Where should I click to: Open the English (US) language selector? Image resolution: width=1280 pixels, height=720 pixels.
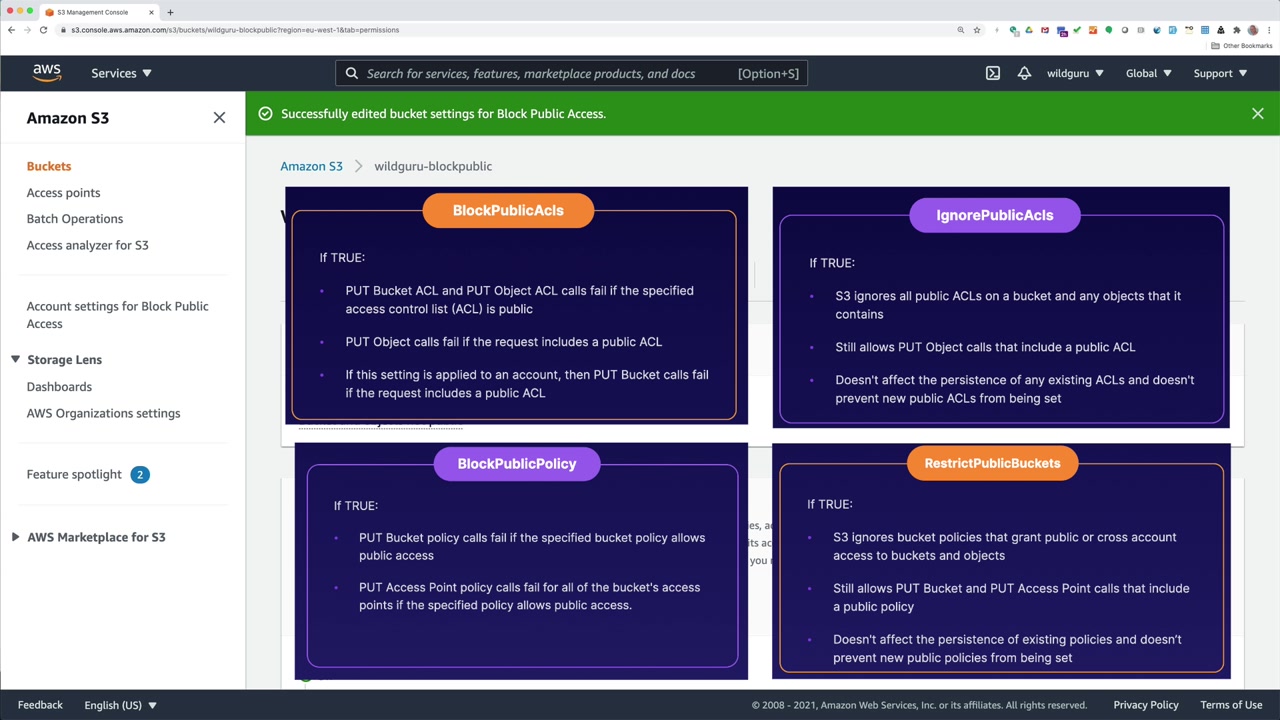coord(120,705)
